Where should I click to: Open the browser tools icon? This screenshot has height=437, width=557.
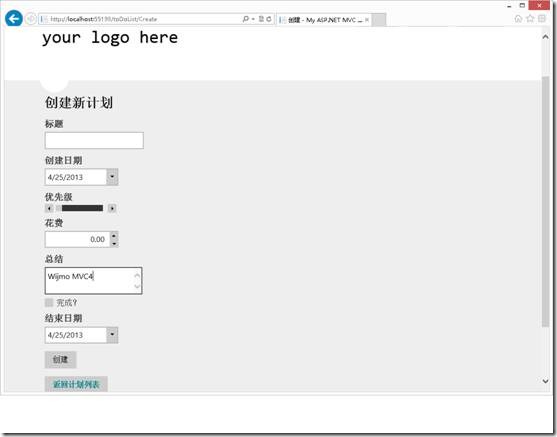click(x=542, y=19)
